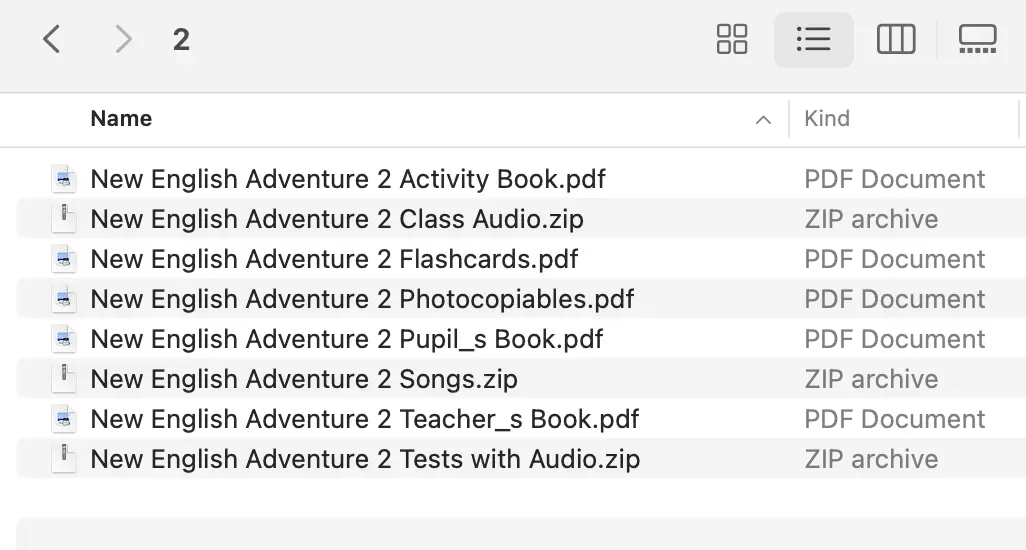Switch to column view
Viewport: 1026px width, 550px height.
tap(896, 39)
